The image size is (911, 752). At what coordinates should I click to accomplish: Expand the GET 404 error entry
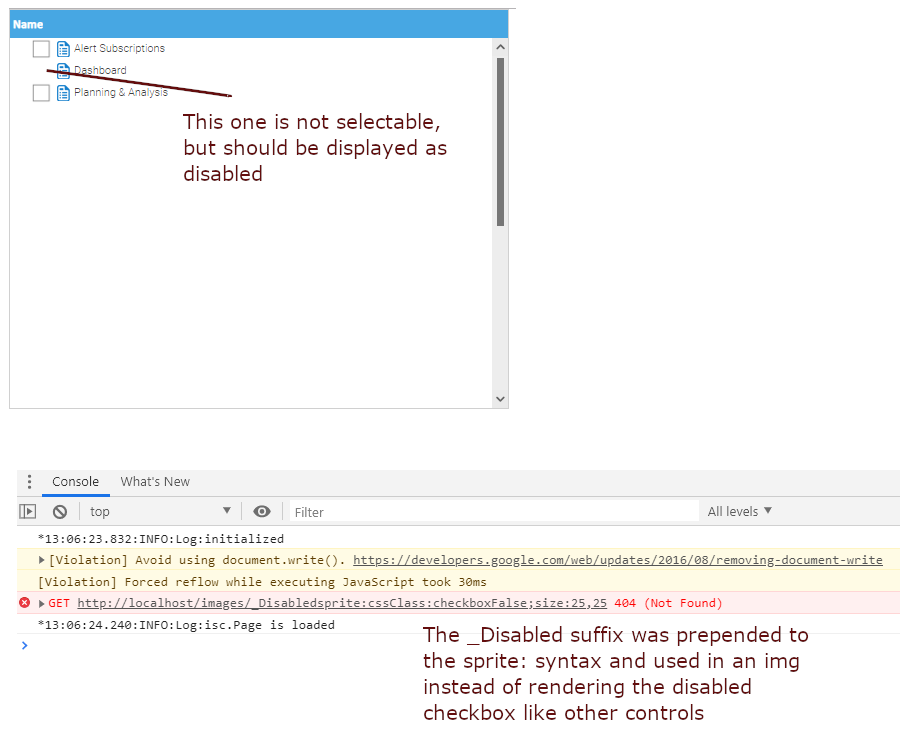click(41, 604)
